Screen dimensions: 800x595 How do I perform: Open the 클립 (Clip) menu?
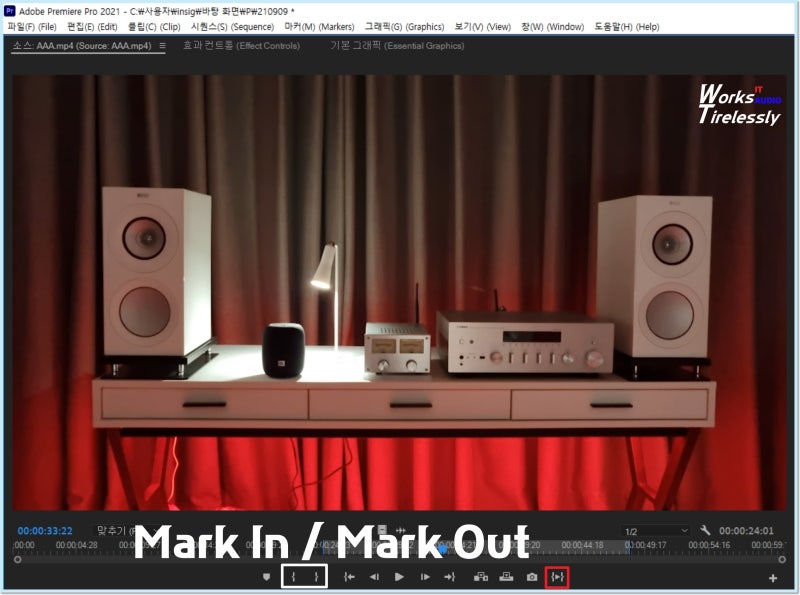(154, 27)
